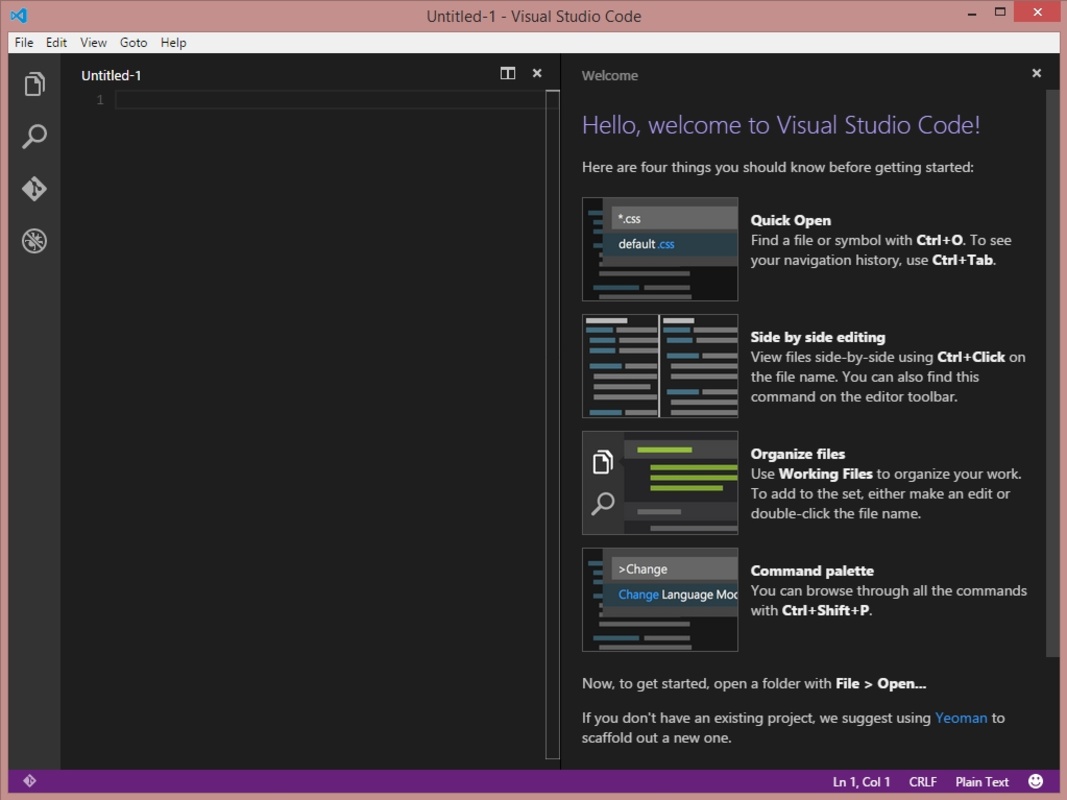Click the Organize files thumbnail
This screenshot has height=800, width=1067.
pos(660,483)
